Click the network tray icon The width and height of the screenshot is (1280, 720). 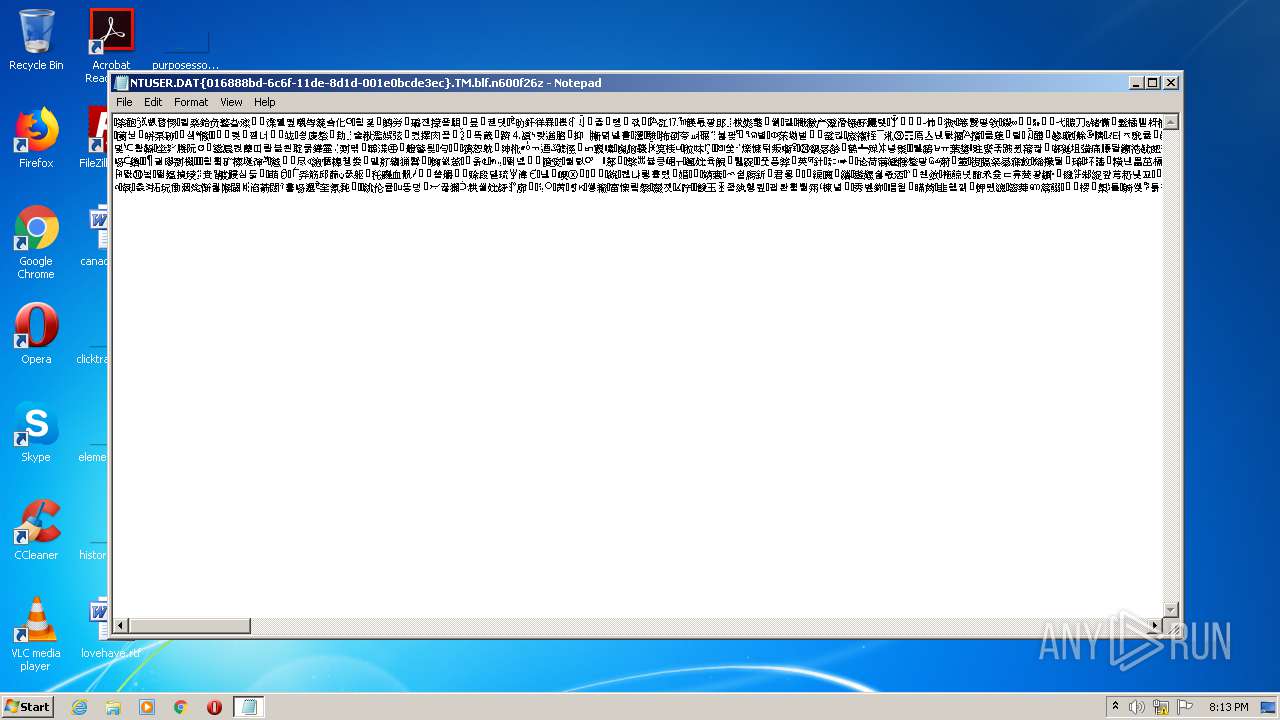pyautogui.click(x=1161, y=707)
